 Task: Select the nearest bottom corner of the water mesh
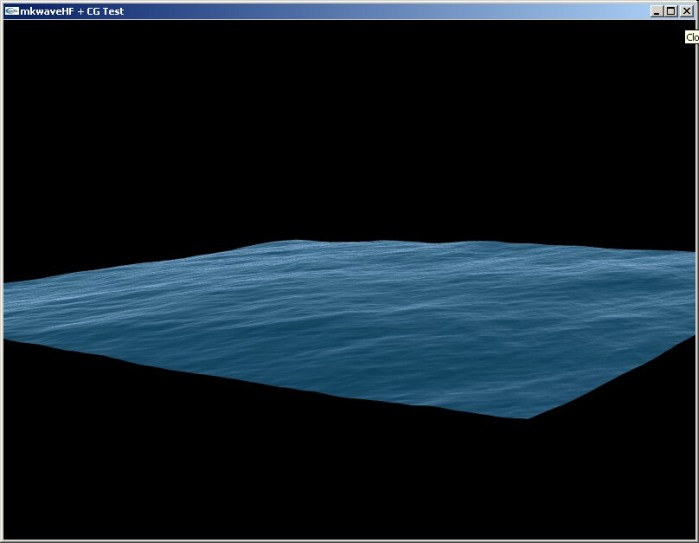coord(527,416)
